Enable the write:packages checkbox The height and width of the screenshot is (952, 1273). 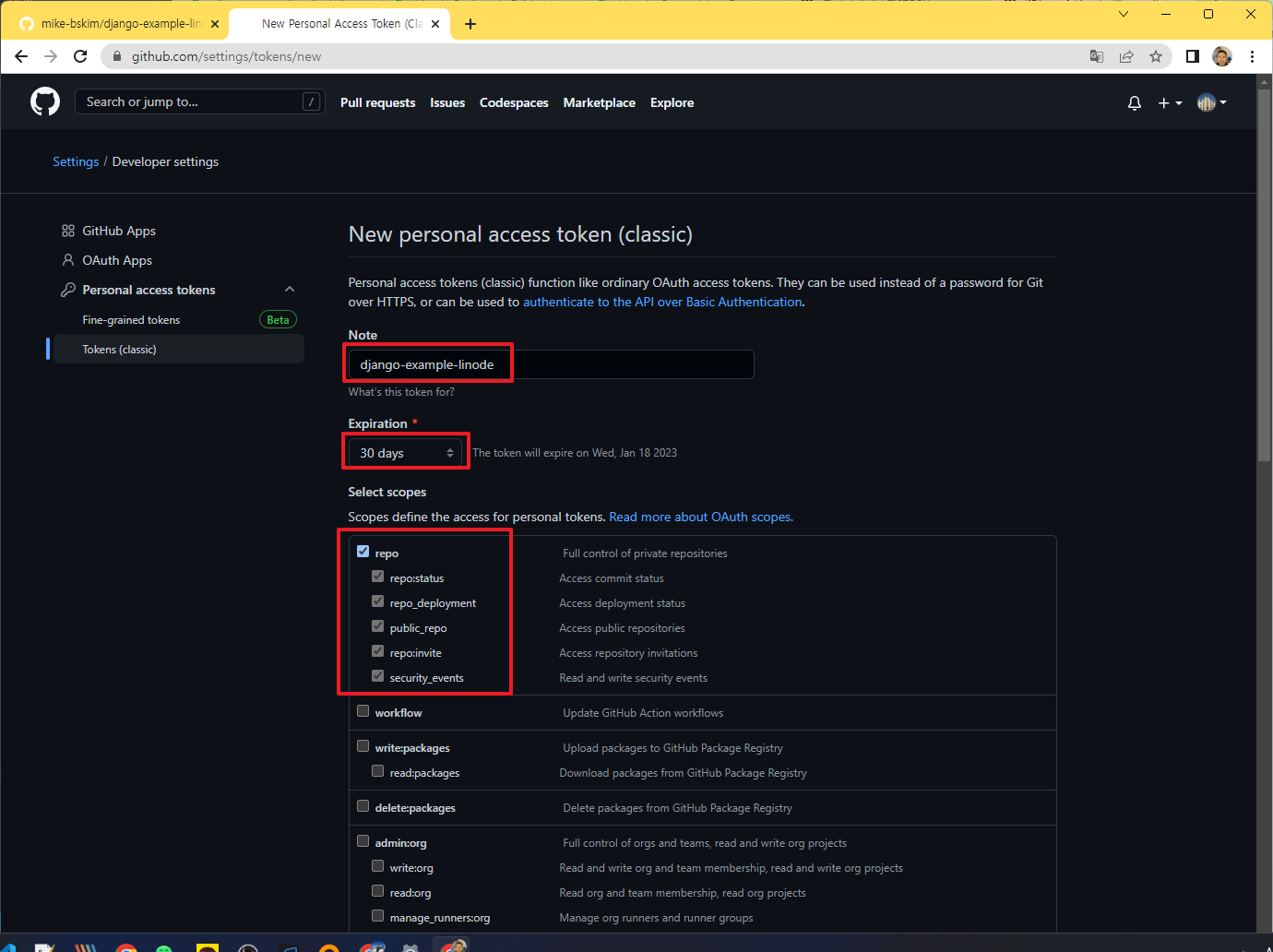pos(363,746)
